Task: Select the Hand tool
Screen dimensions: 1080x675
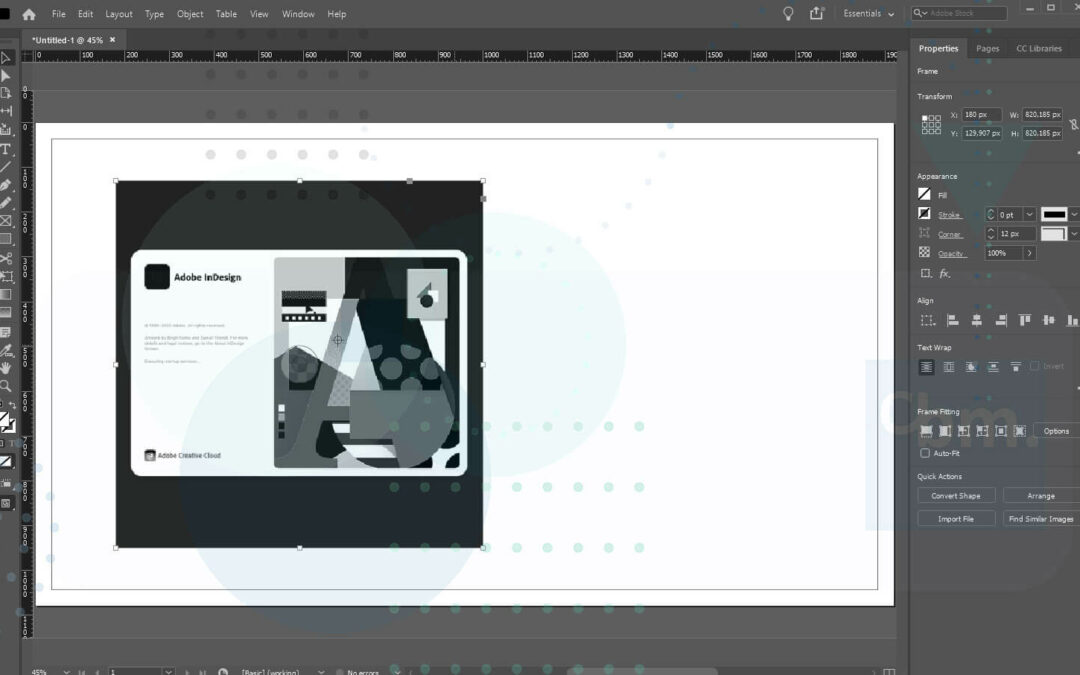Action: coord(6,368)
